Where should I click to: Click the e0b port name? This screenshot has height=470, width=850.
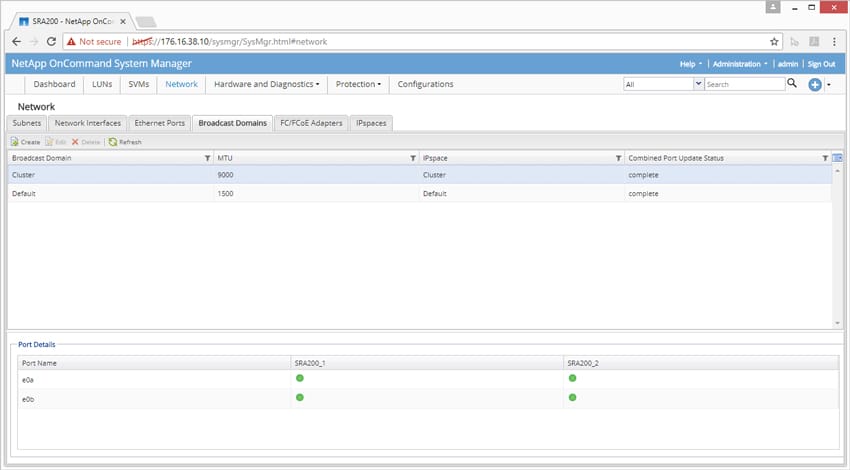click(x=28, y=400)
